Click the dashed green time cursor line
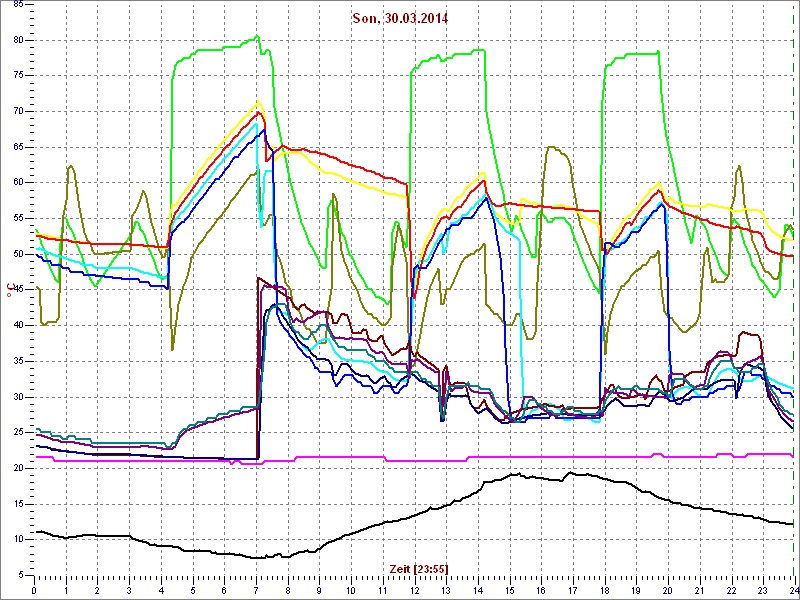The height and width of the screenshot is (600, 800). (794, 290)
